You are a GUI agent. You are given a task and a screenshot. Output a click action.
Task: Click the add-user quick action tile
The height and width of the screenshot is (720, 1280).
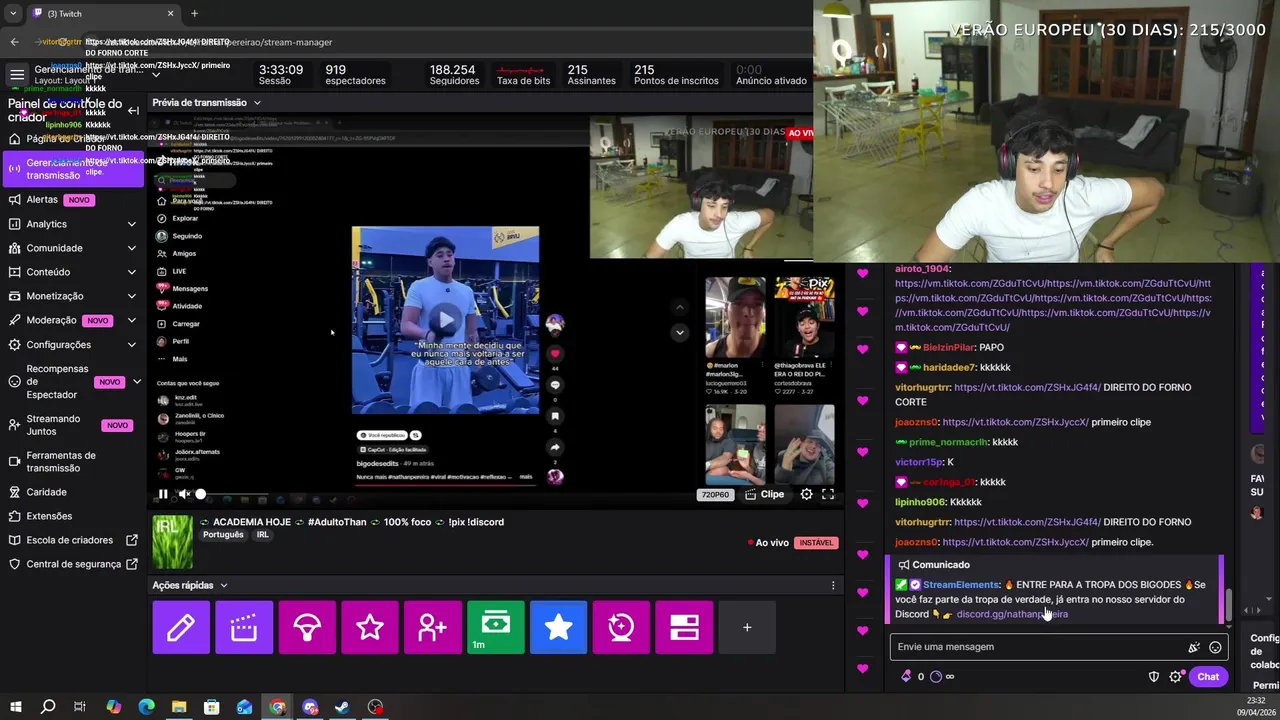433,627
